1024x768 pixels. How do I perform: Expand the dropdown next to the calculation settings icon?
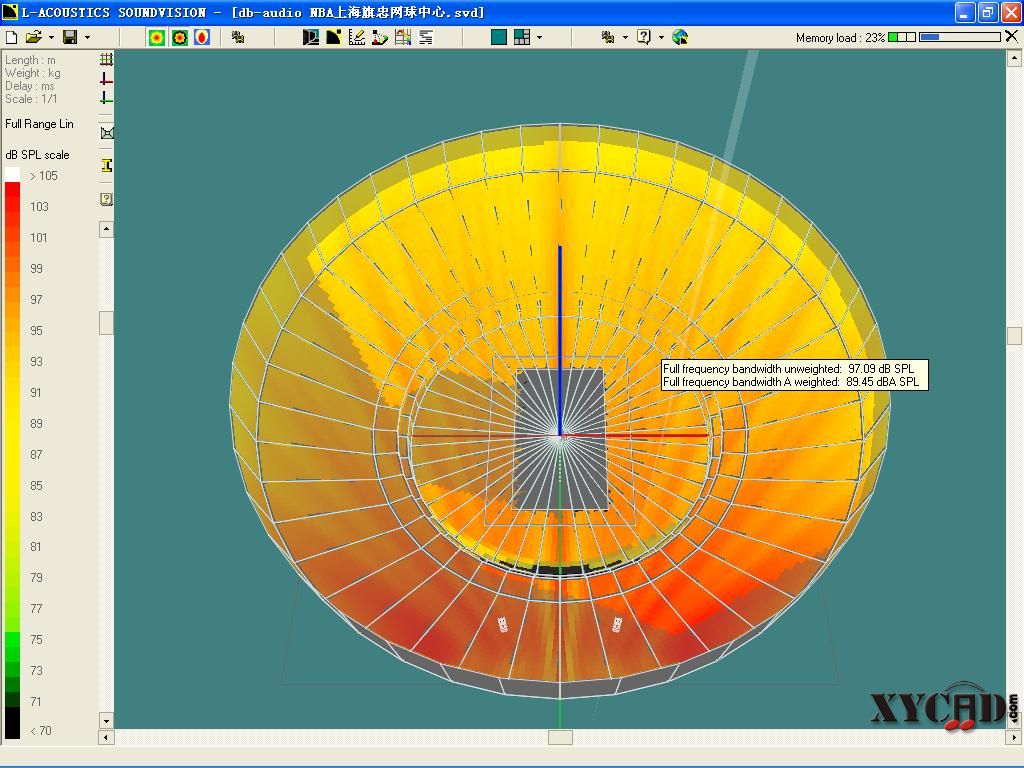tap(625, 37)
